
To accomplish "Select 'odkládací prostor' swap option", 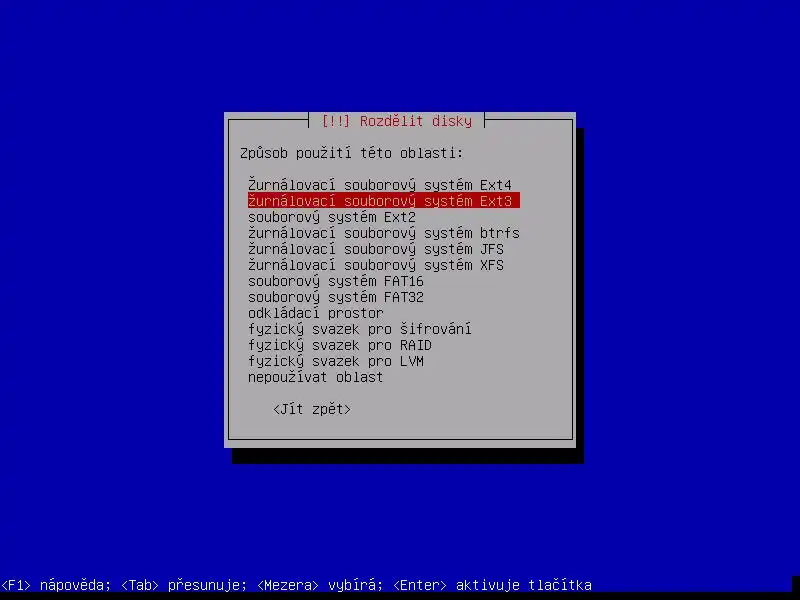I will (x=316, y=313).
